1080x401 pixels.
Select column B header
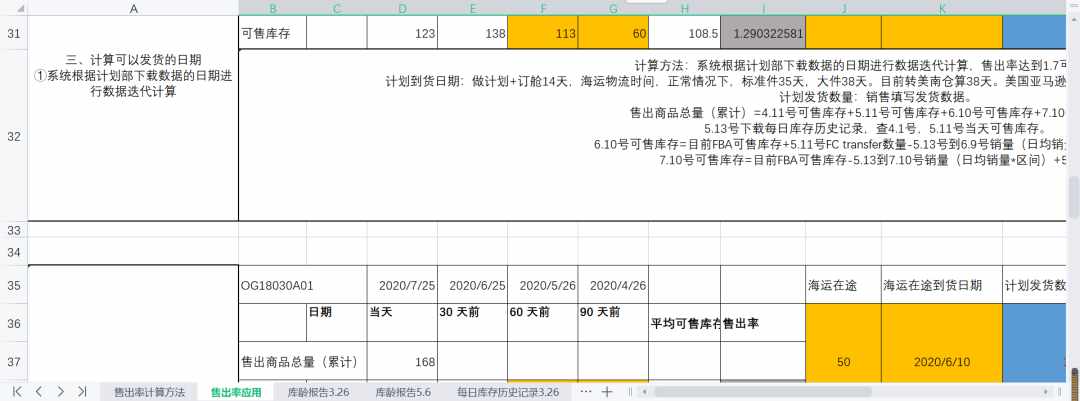click(x=273, y=8)
